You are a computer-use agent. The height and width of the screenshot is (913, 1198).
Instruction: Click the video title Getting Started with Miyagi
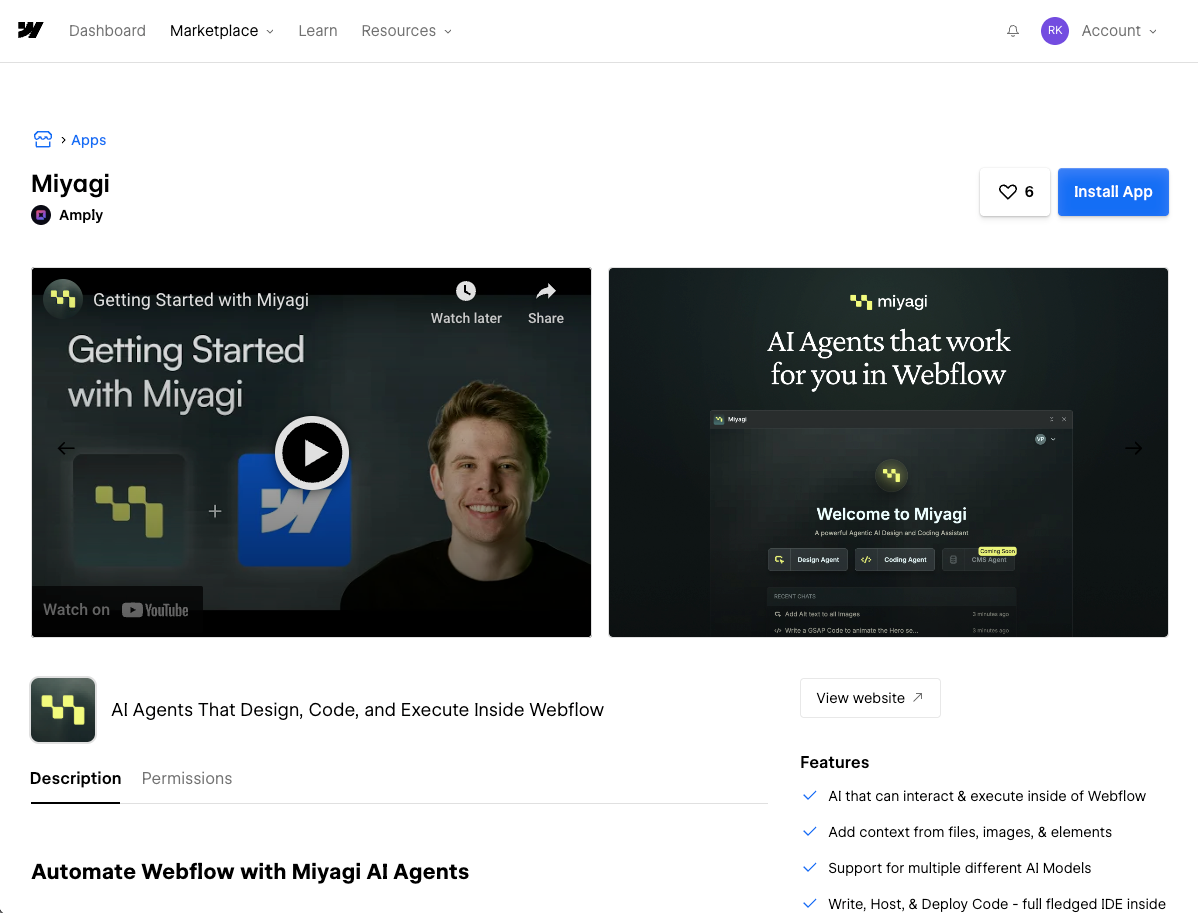coord(201,299)
